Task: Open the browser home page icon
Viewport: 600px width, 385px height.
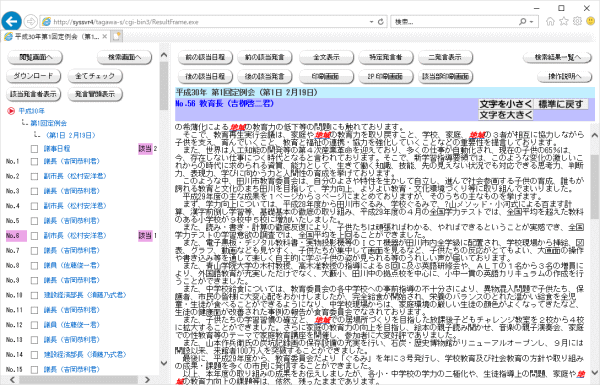Action: (550, 21)
